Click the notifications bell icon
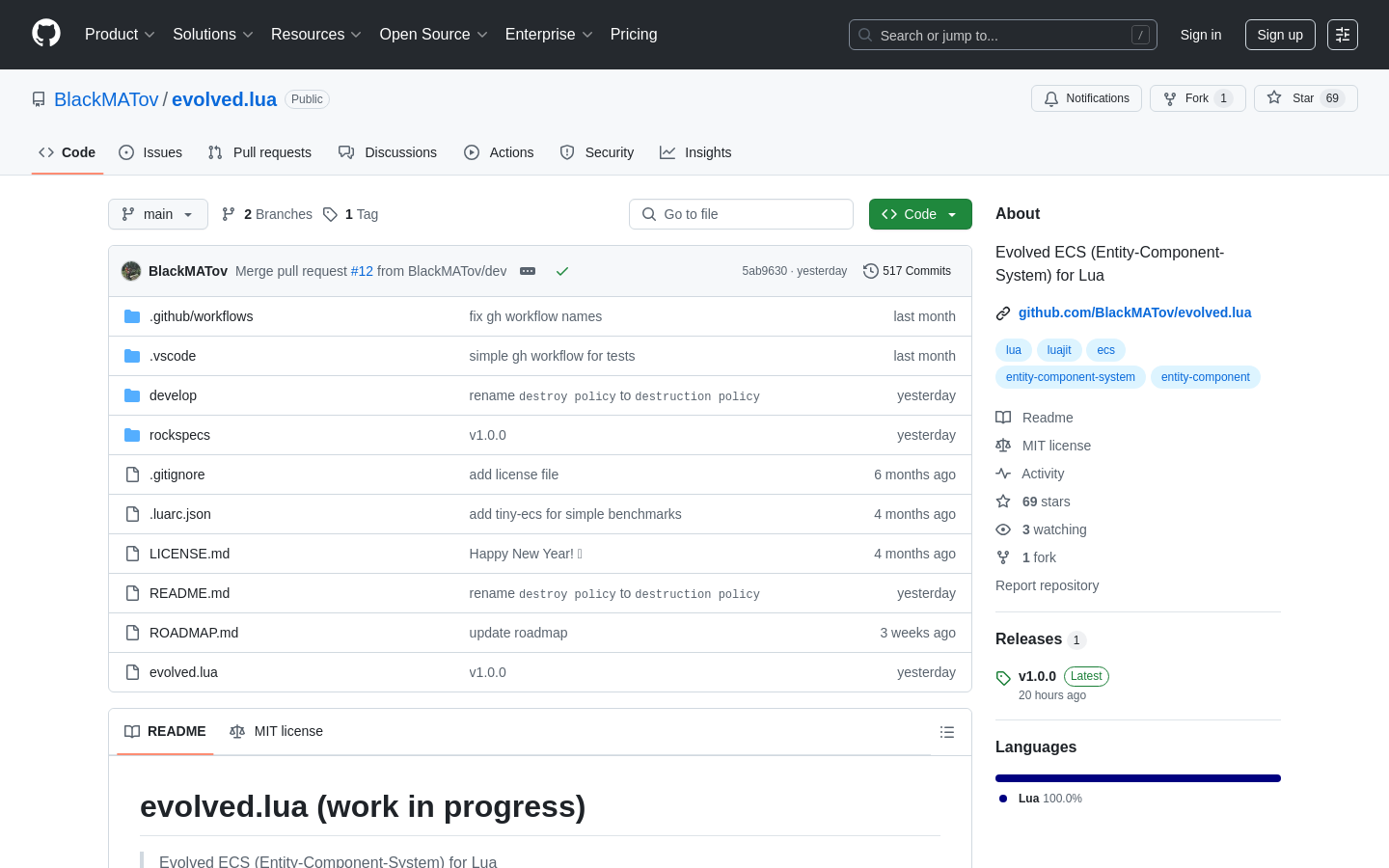 1051,98
